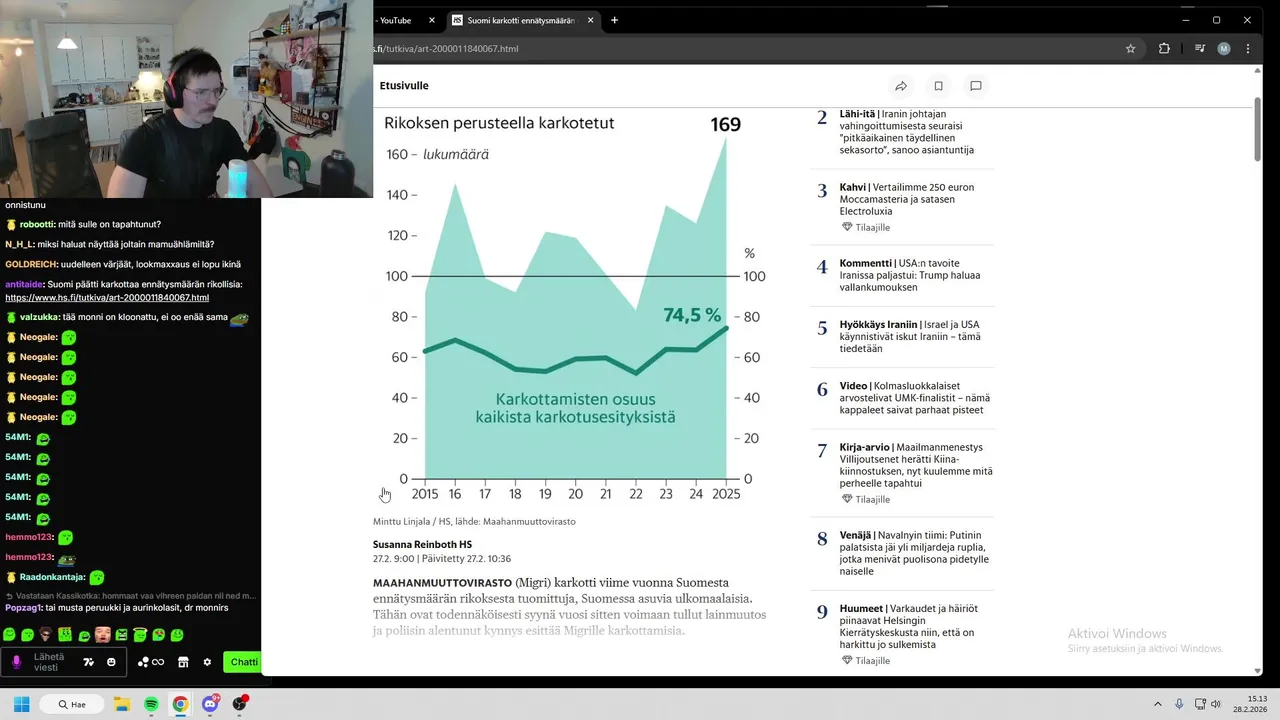Click the tray microphone icon

pos(1179,704)
